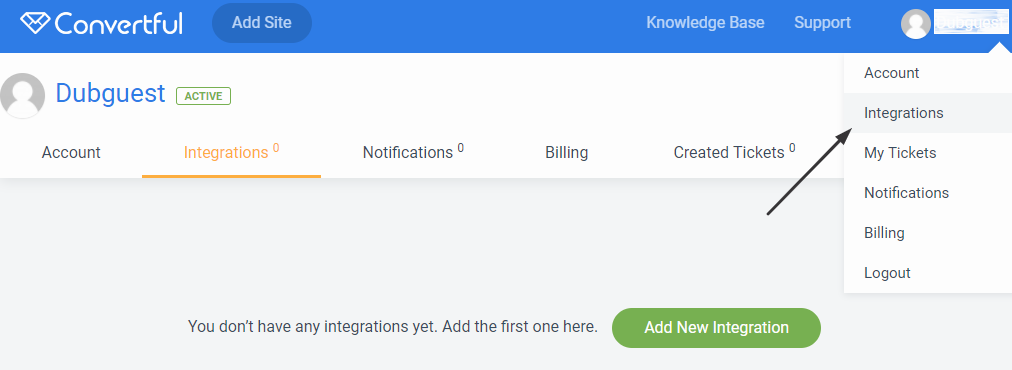Click the Convertful brand name text
This screenshot has height=370, width=1012.
(x=119, y=24)
